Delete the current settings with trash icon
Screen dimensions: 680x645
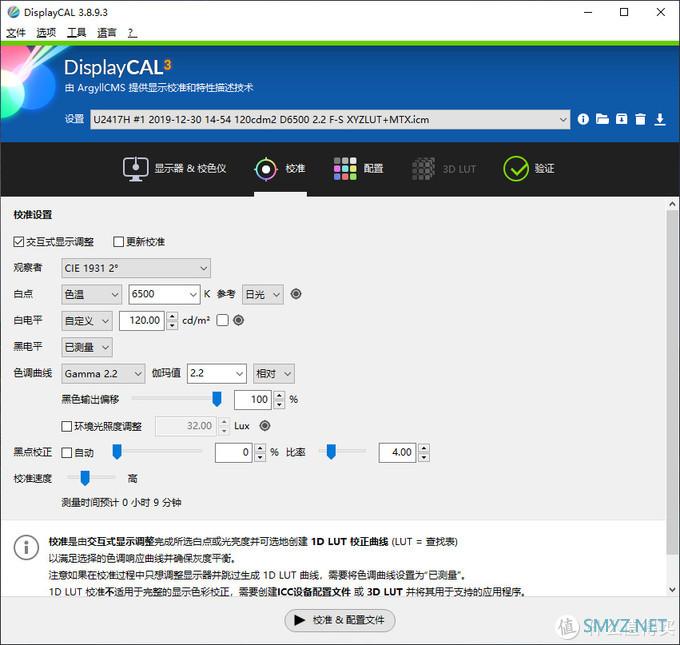click(640, 119)
